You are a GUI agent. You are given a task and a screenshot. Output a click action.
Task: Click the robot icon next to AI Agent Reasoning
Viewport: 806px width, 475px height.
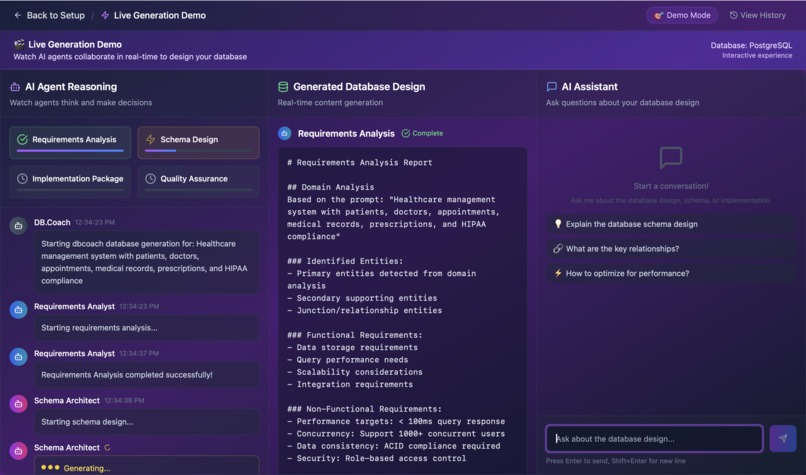[x=15, y=87]
